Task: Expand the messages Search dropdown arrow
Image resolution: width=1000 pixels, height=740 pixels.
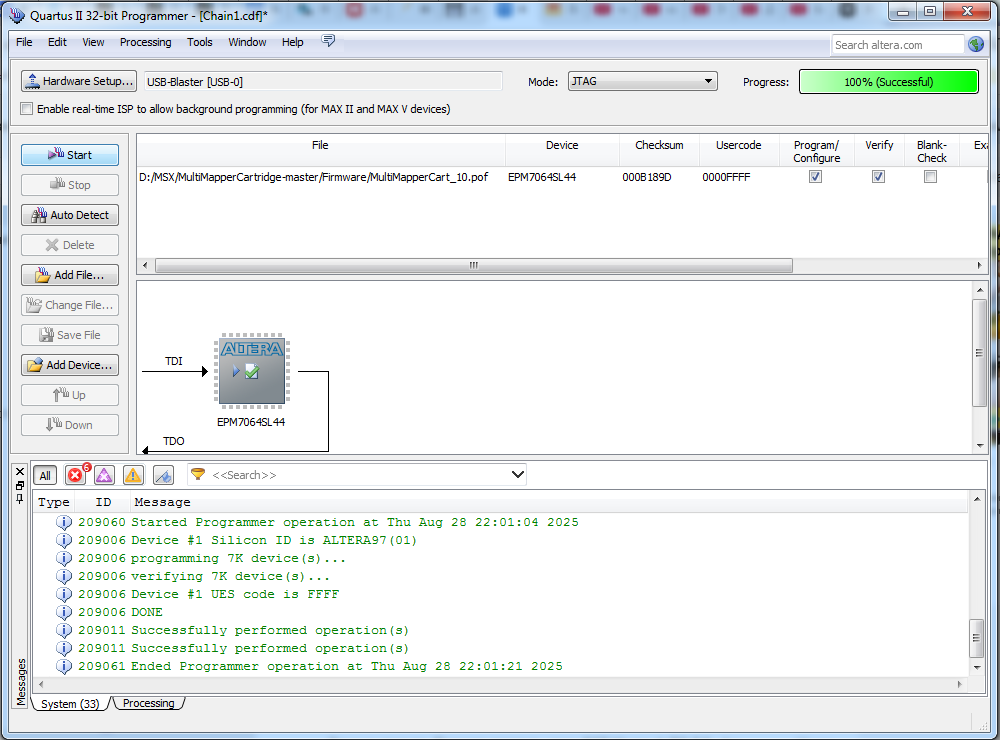Action: [x=518, y=475]
